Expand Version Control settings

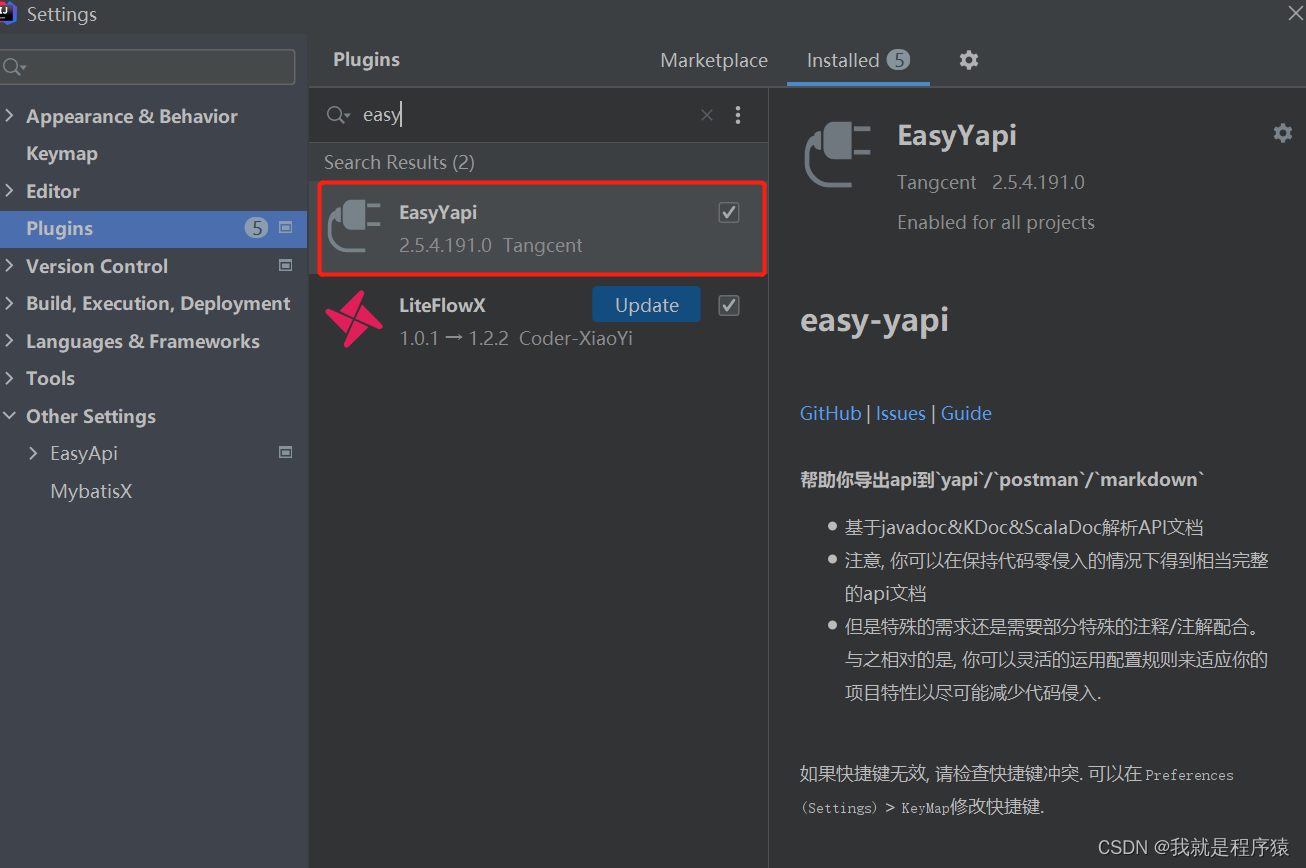pos(9,266)
